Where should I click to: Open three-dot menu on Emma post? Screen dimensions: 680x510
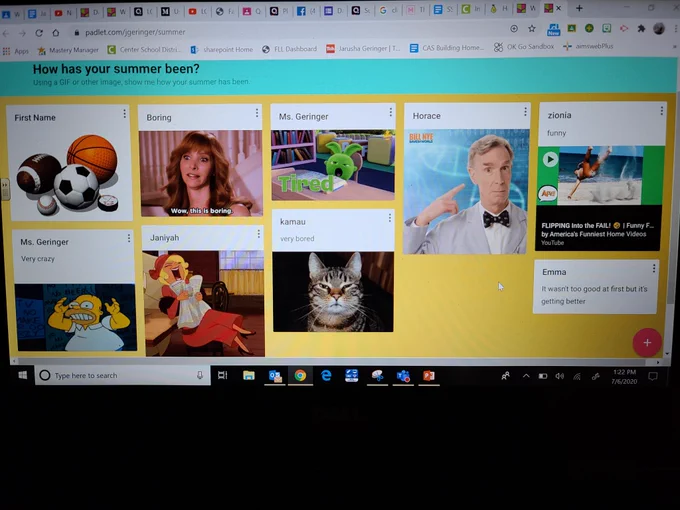pos(654,268)
